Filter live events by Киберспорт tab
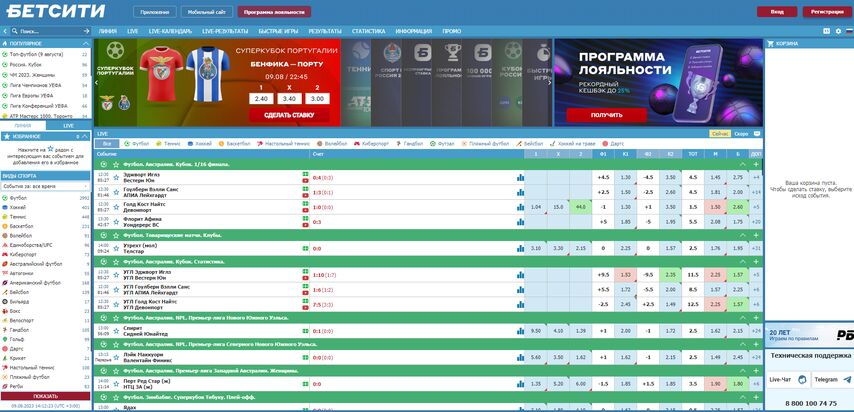 tap(371, 143)
